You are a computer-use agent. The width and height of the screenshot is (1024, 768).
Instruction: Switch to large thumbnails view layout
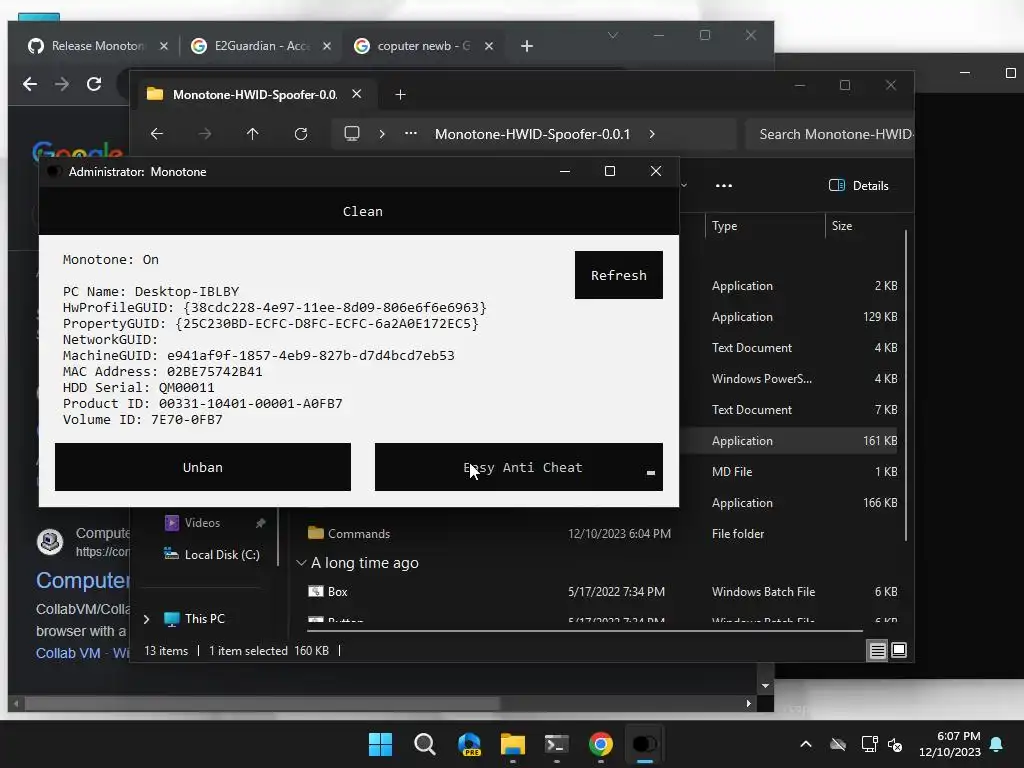899,650
